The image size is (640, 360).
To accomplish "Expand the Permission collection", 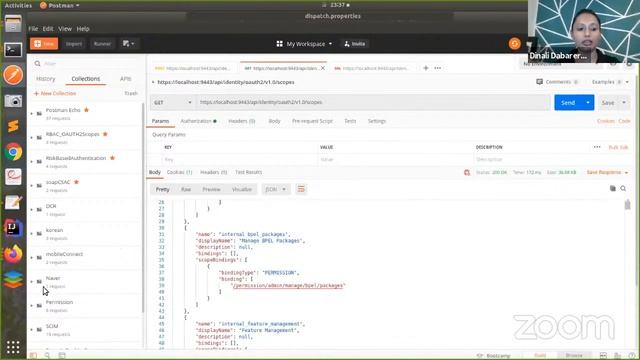I will pyautogui.click(x=32, y=305).
